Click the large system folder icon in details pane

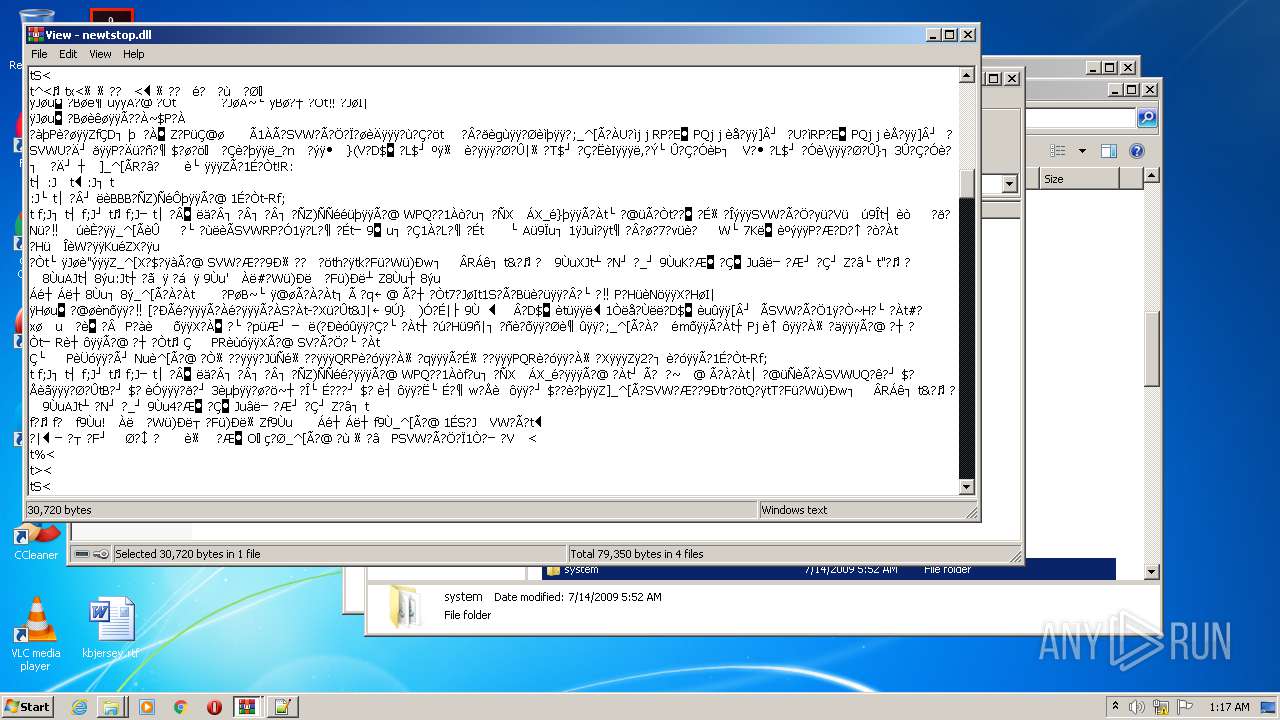[407, 605]
